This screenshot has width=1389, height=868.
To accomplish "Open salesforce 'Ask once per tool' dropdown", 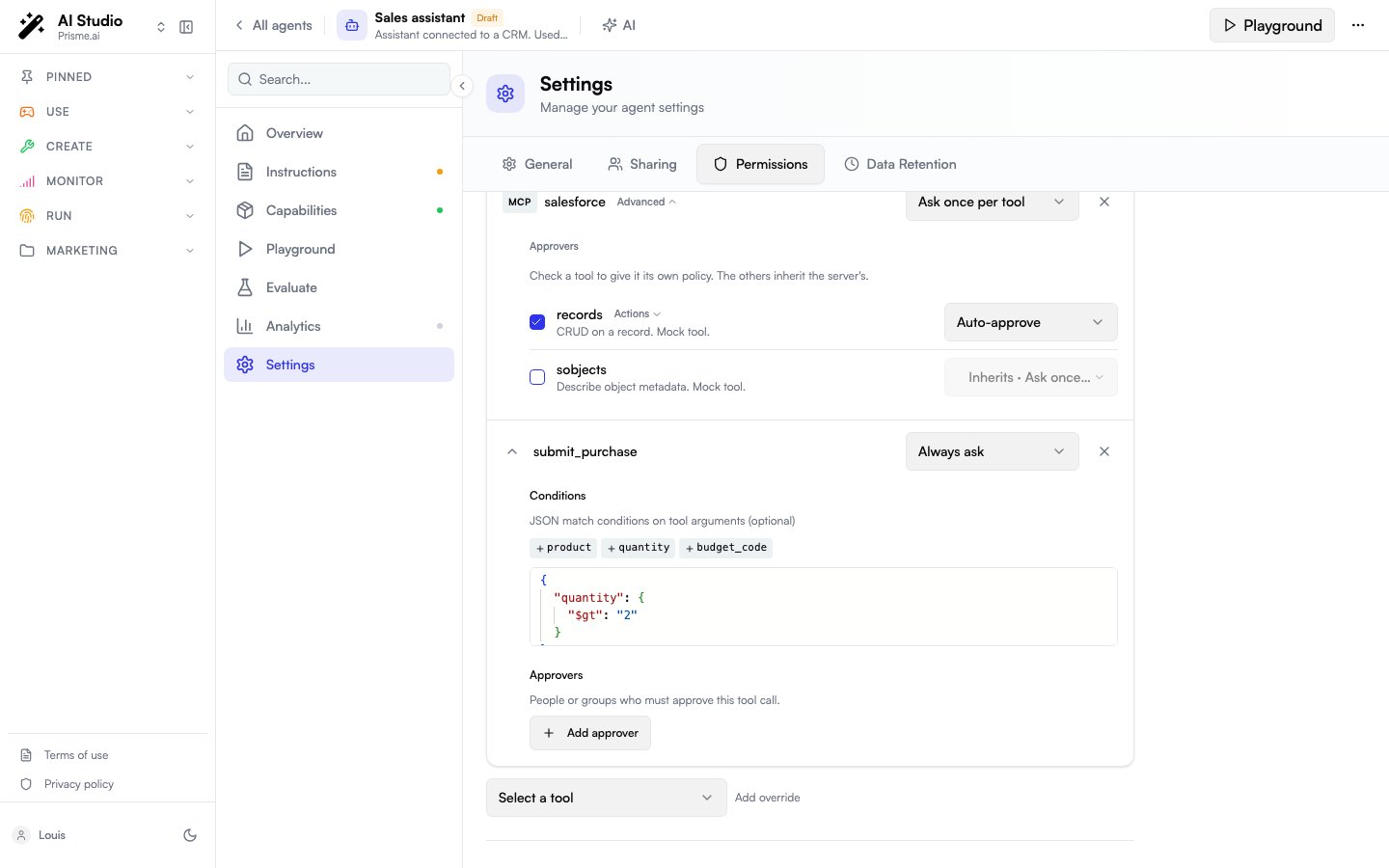I will point(992,202).
